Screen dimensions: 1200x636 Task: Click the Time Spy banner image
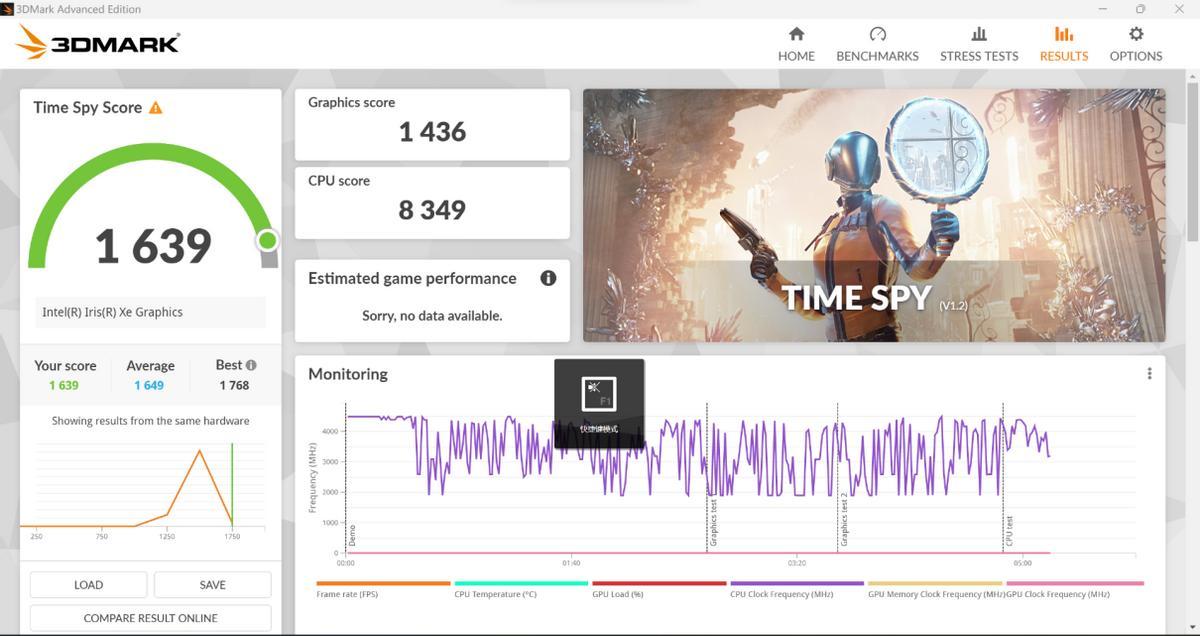(874, 215)
